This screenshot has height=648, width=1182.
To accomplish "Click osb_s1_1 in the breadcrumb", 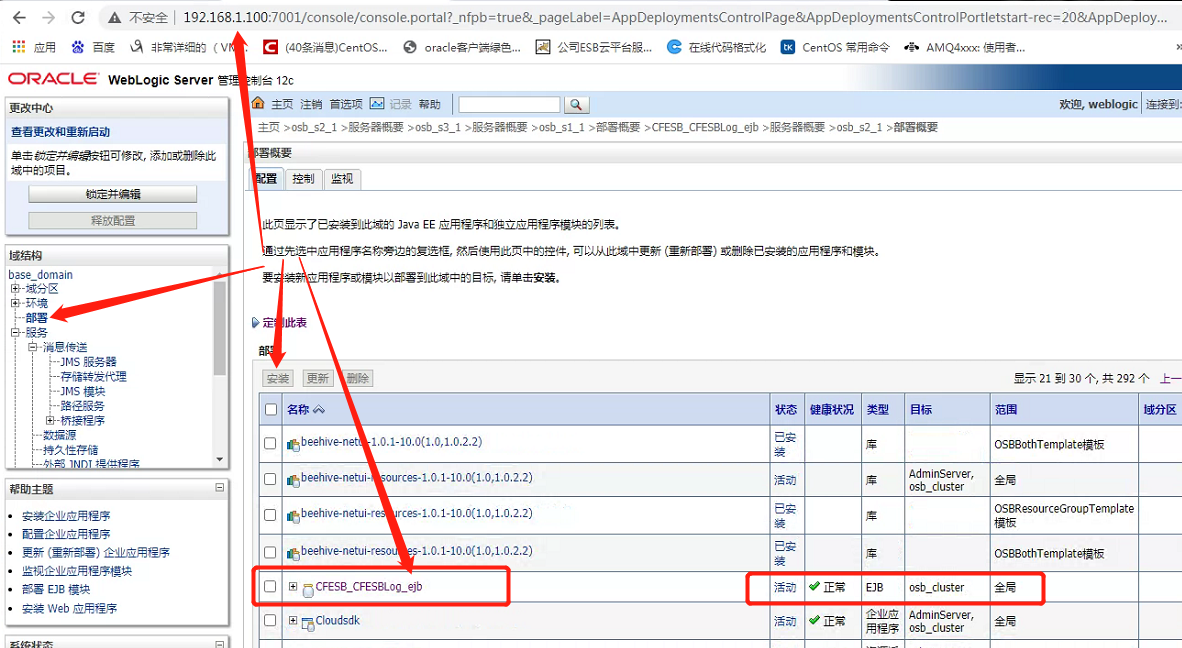I will 562,127.
